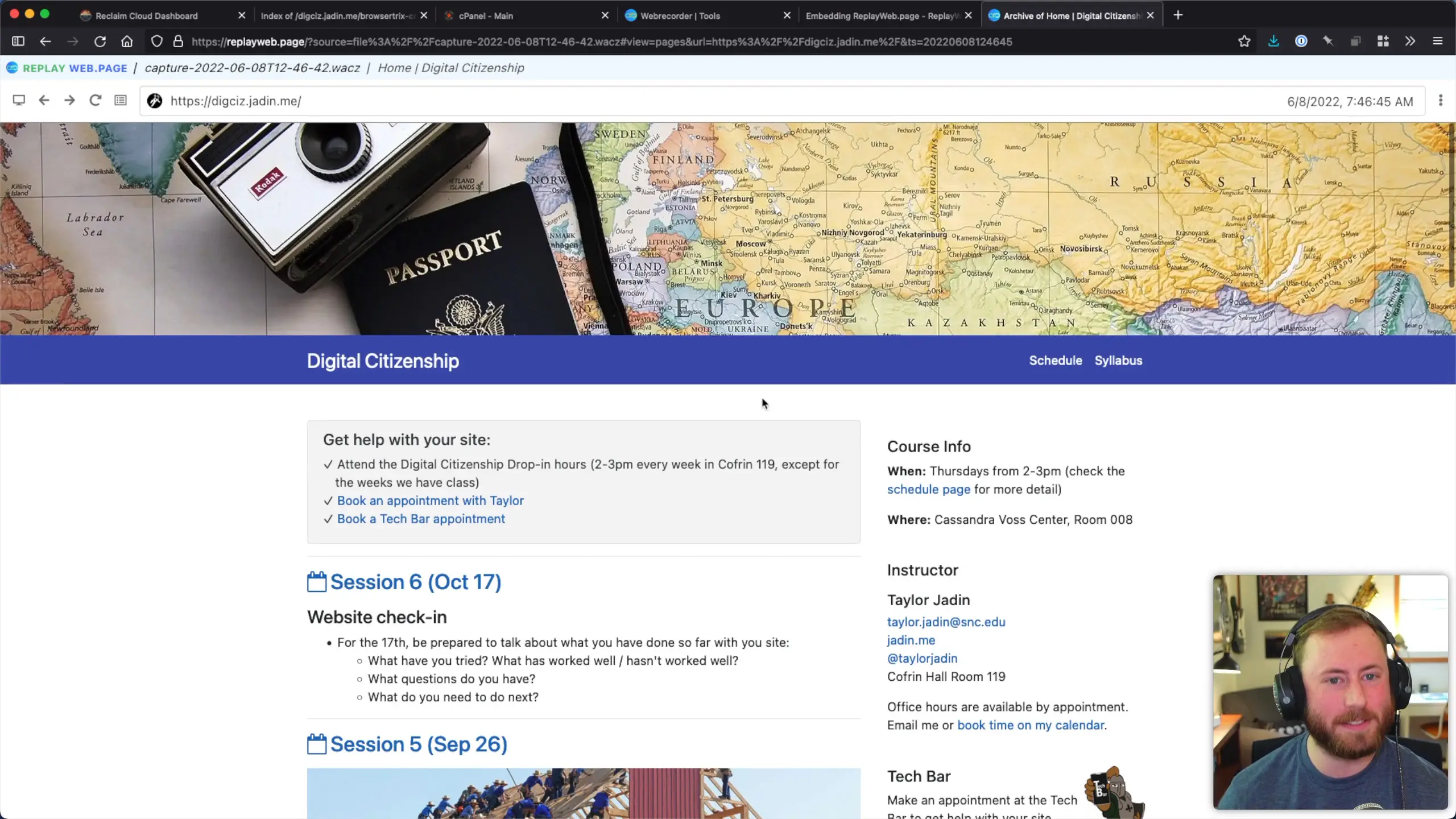Click taylor.jadin@snc.edu email link

(x=946, y=622)
